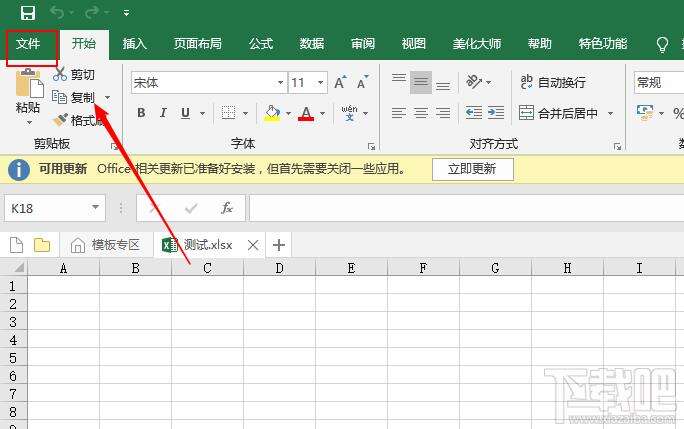Click the 立即更新 (Update Now) button
Viewport: 684px width, 429px height.
[472, 169]
